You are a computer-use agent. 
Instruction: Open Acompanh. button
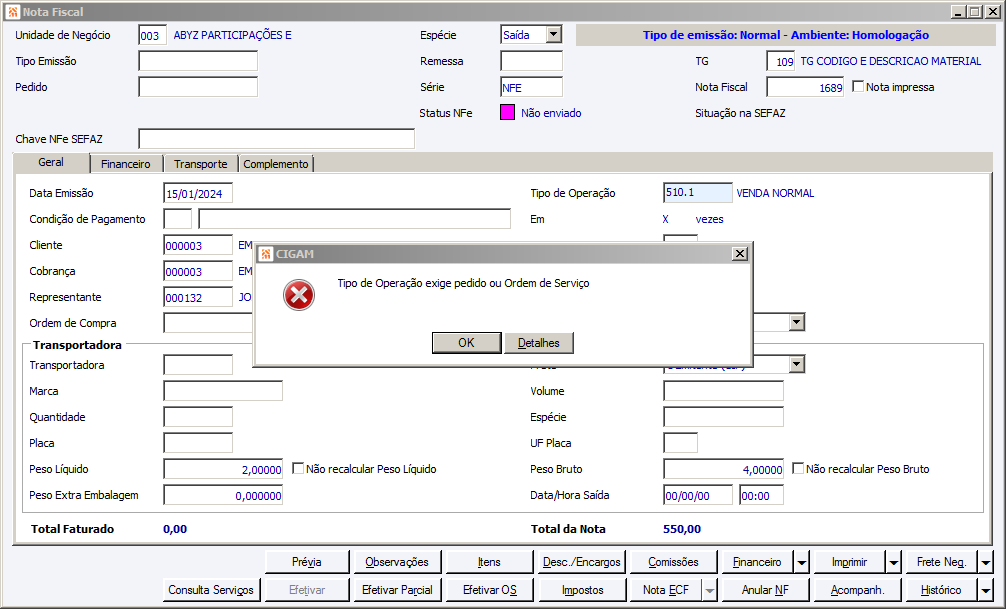tap(857, 590)
